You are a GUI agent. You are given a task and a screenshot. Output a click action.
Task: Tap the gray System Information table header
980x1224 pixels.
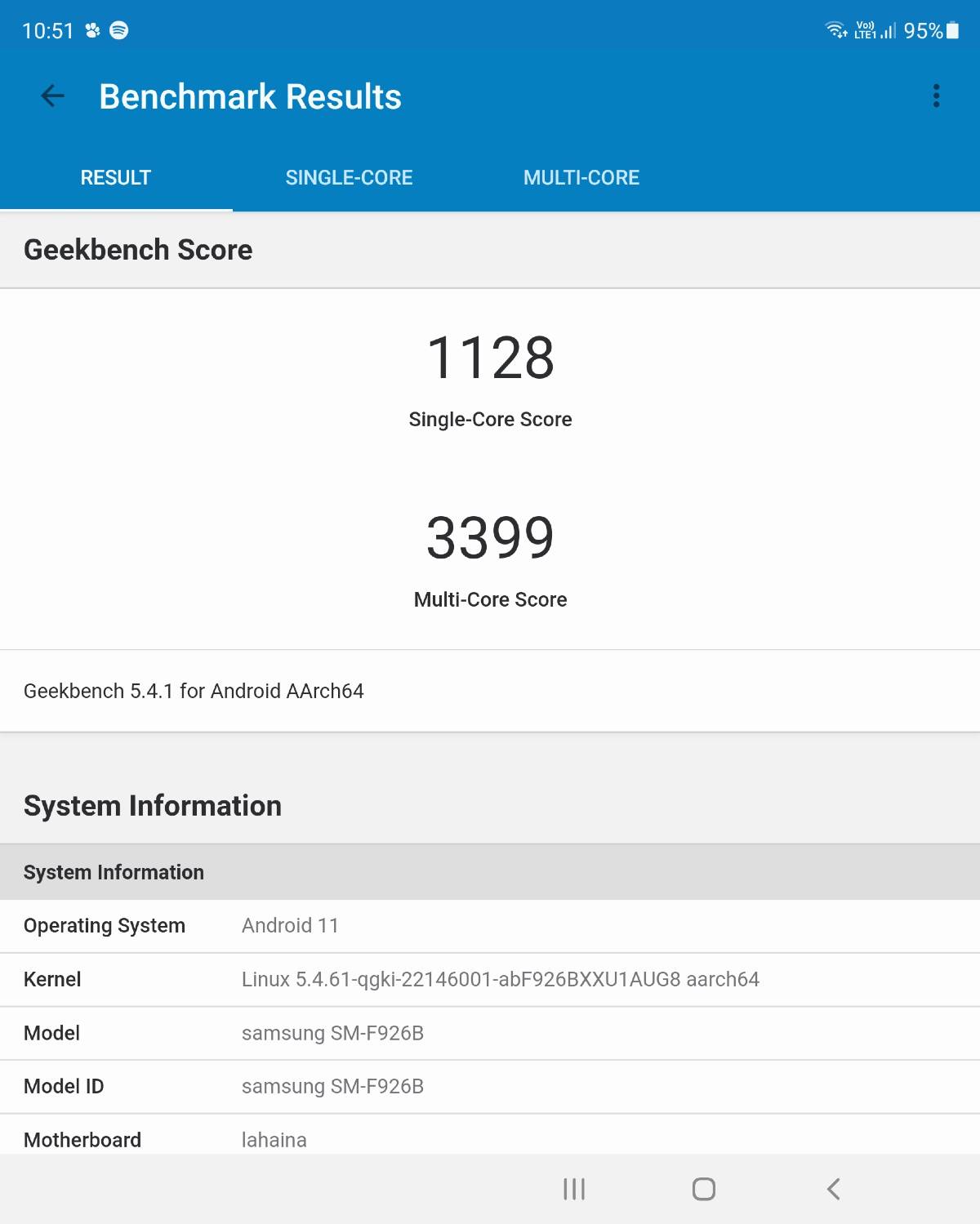490,872
